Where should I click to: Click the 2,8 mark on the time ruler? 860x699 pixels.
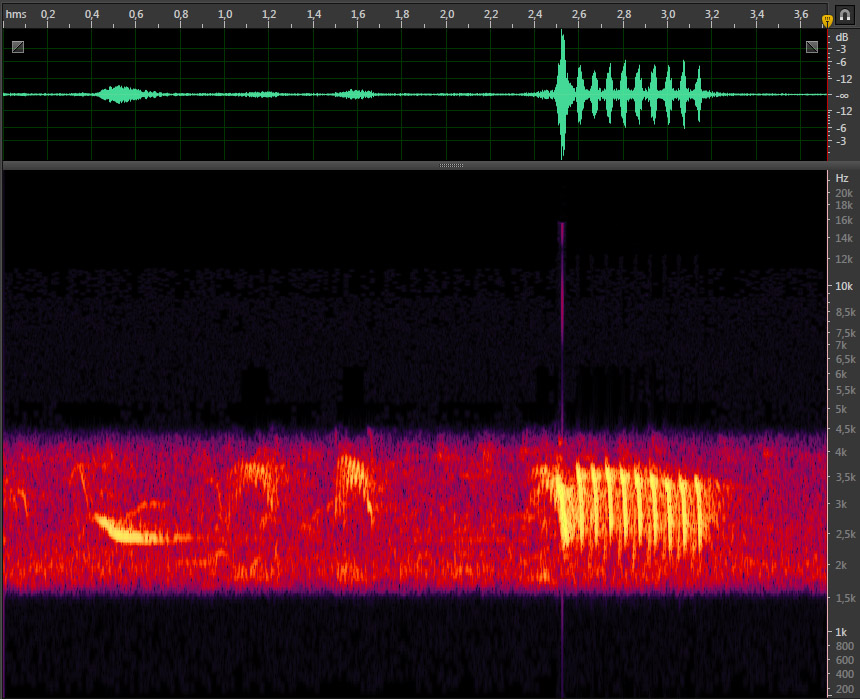point(624,14)
